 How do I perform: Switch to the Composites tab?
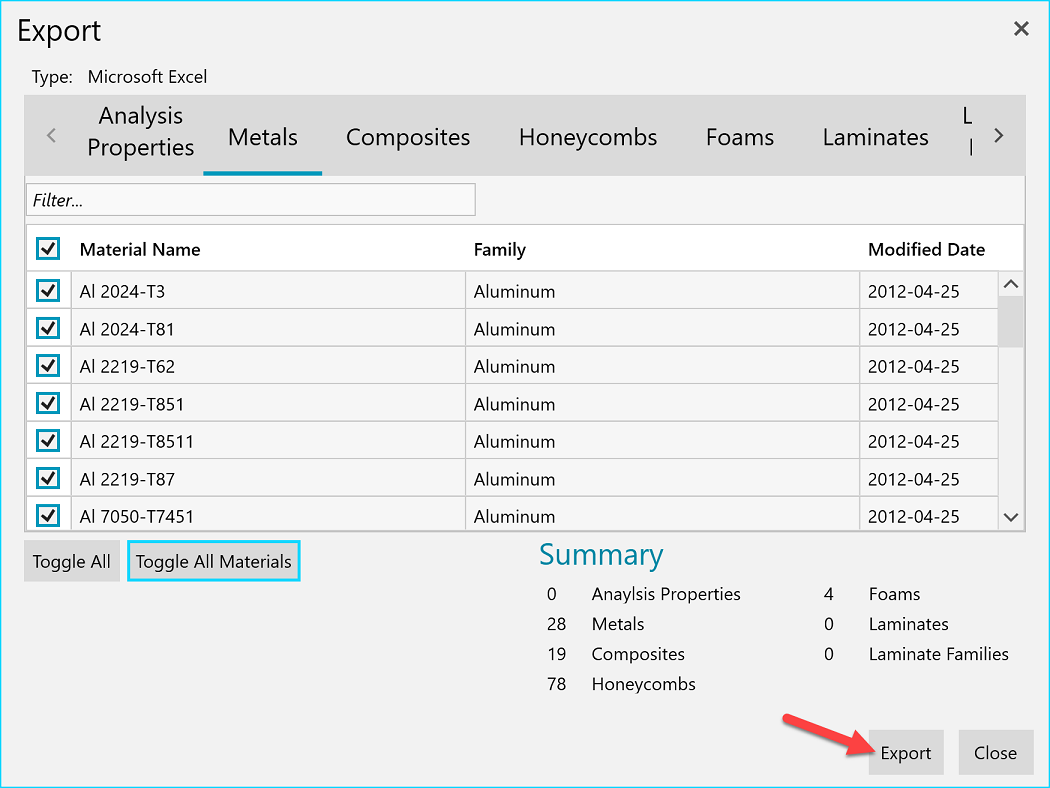point(408,137)
